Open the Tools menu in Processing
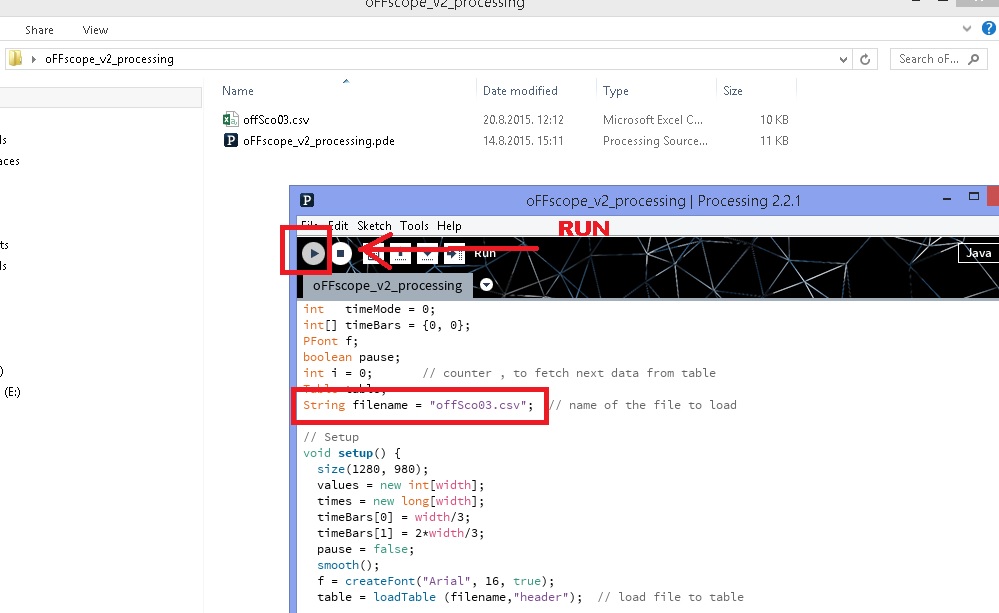Screen dimensions: 999x613 click(x=414, y=226)
